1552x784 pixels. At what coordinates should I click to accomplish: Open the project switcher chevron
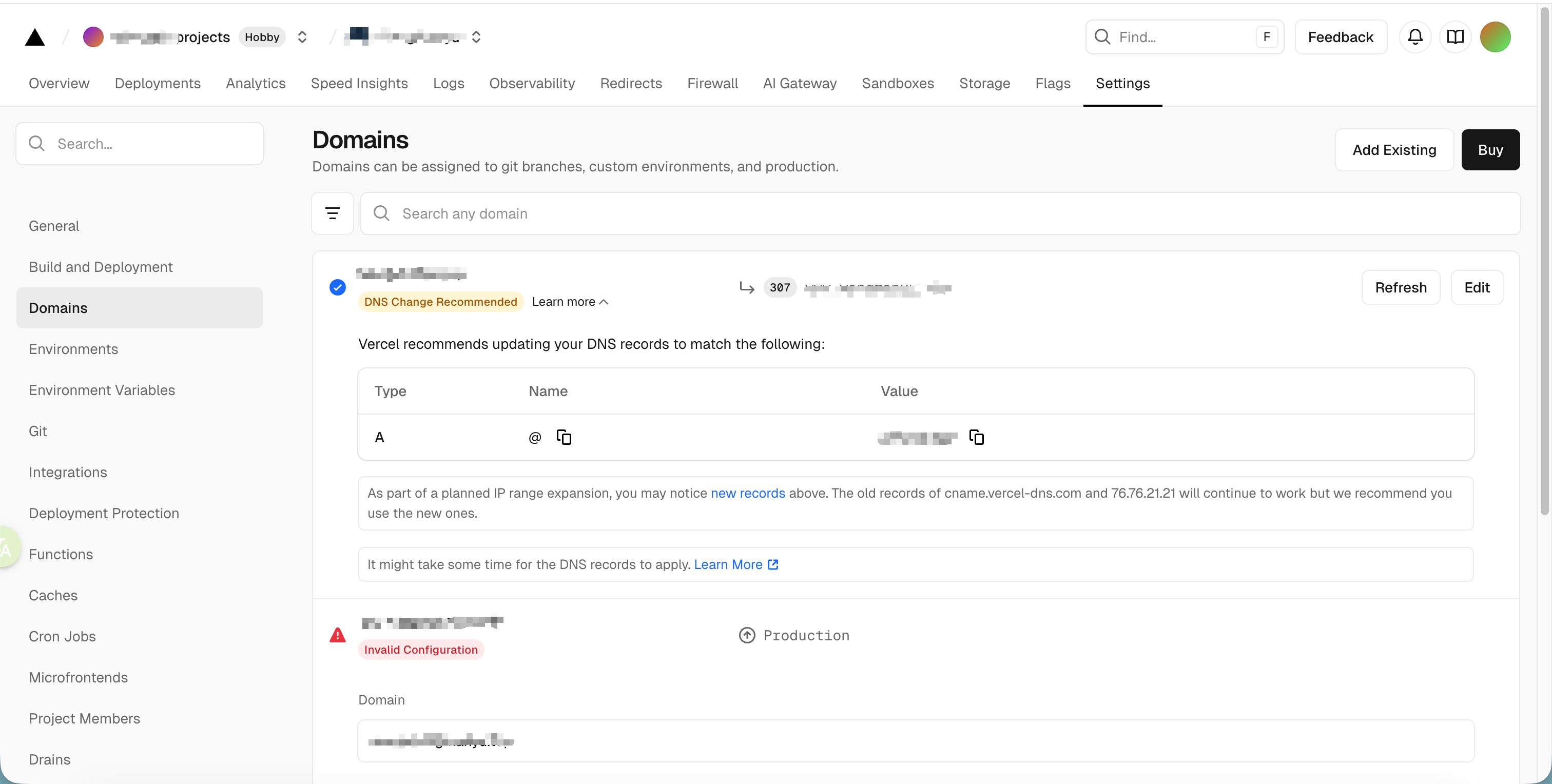click(476, 37)
